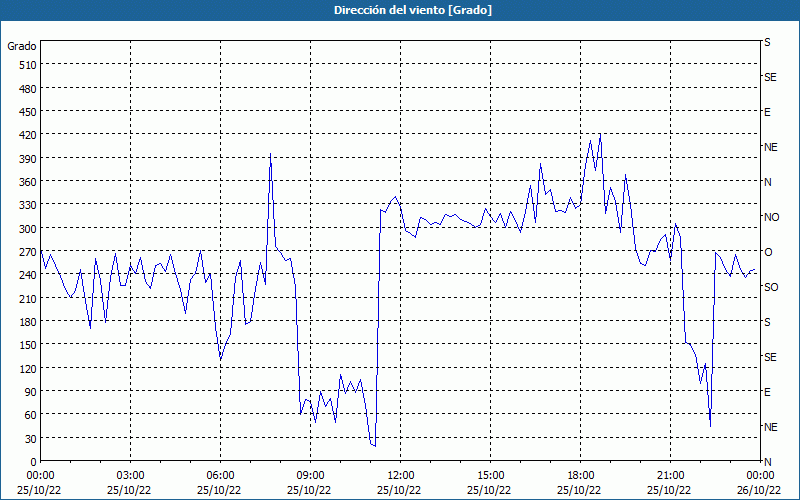Select the 120 degree axis label

coord(29,368)
